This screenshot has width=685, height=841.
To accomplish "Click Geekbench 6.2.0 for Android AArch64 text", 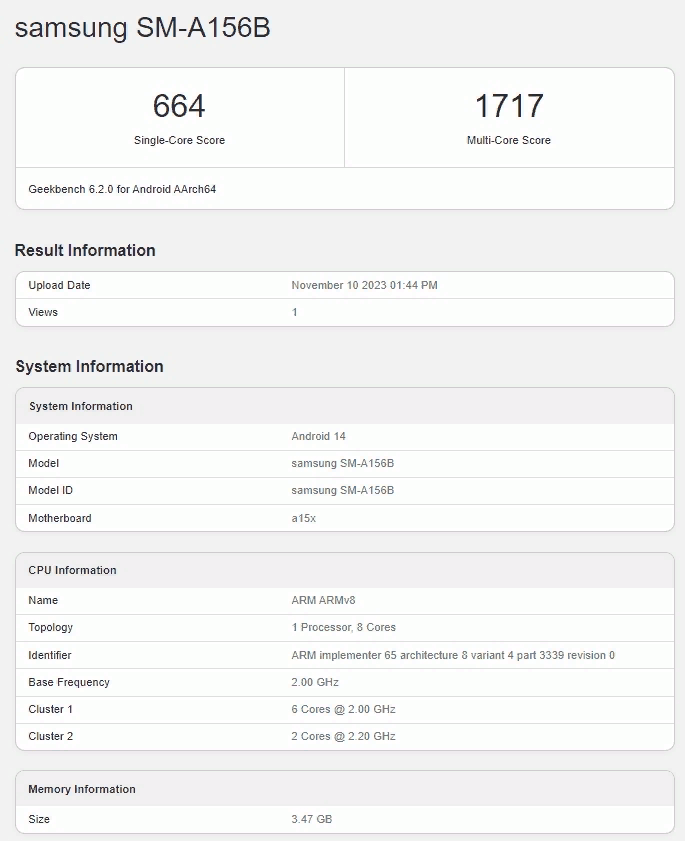I will click(x=122, y=189).
